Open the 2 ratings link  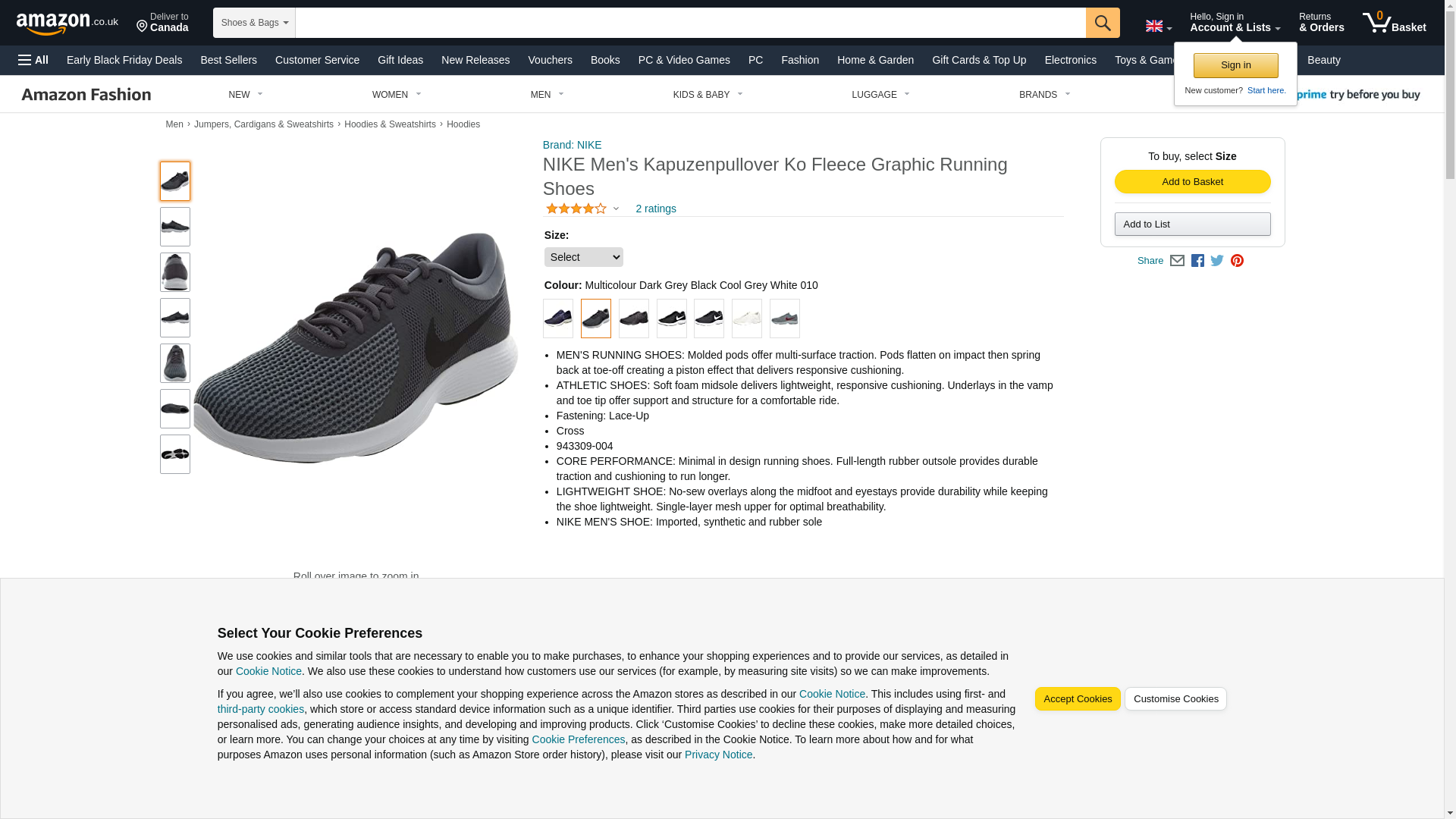[x=655, y=209]
